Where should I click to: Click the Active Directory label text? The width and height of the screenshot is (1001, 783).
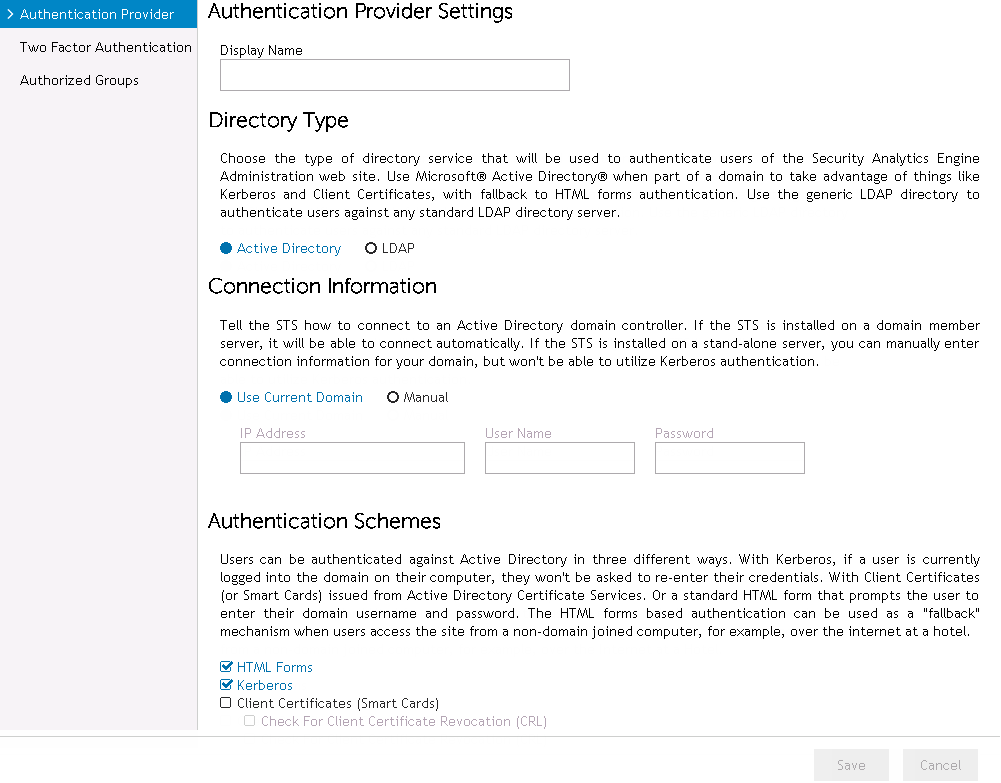(x=289, y=248)
